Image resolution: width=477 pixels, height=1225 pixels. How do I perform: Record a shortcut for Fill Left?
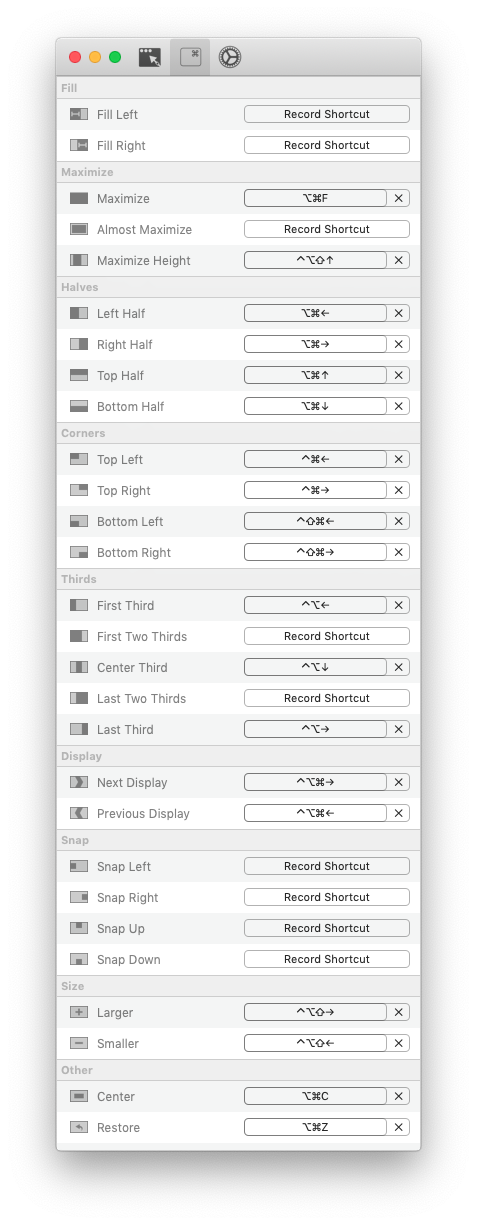click(327, 114)
